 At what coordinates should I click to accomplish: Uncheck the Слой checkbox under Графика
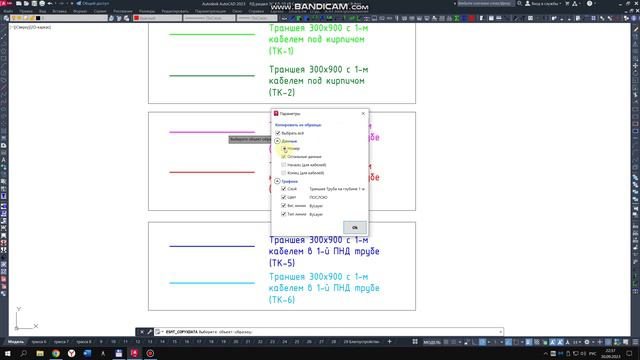coord(284,189)
